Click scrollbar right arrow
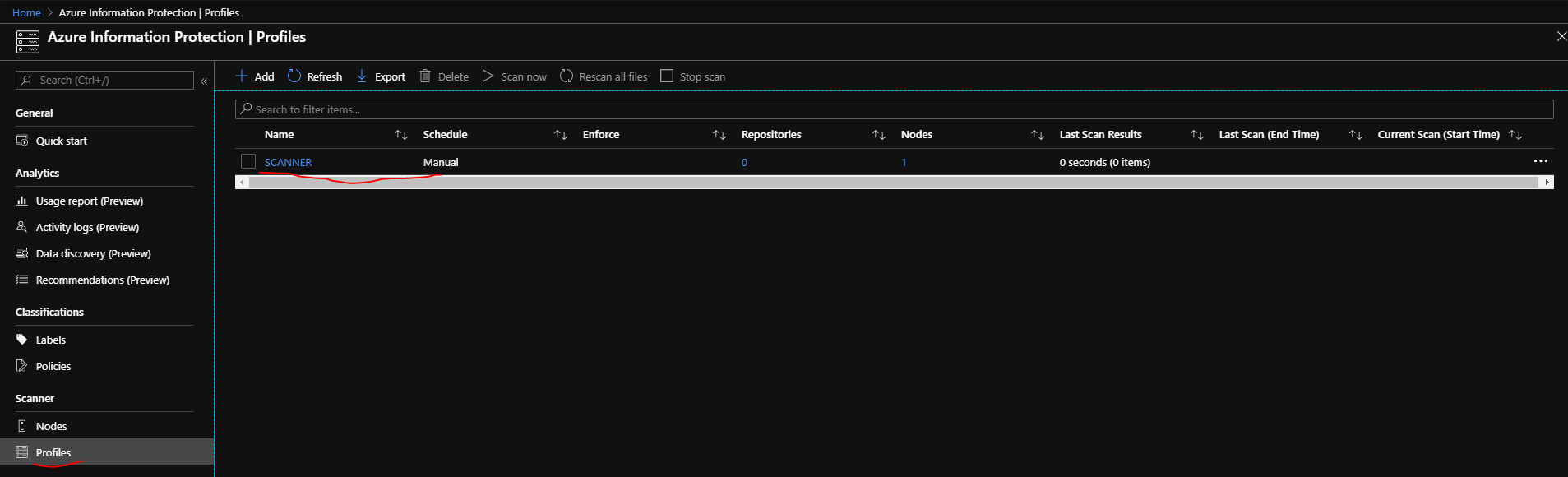 pyautogui.click(x=1547, y=182)
